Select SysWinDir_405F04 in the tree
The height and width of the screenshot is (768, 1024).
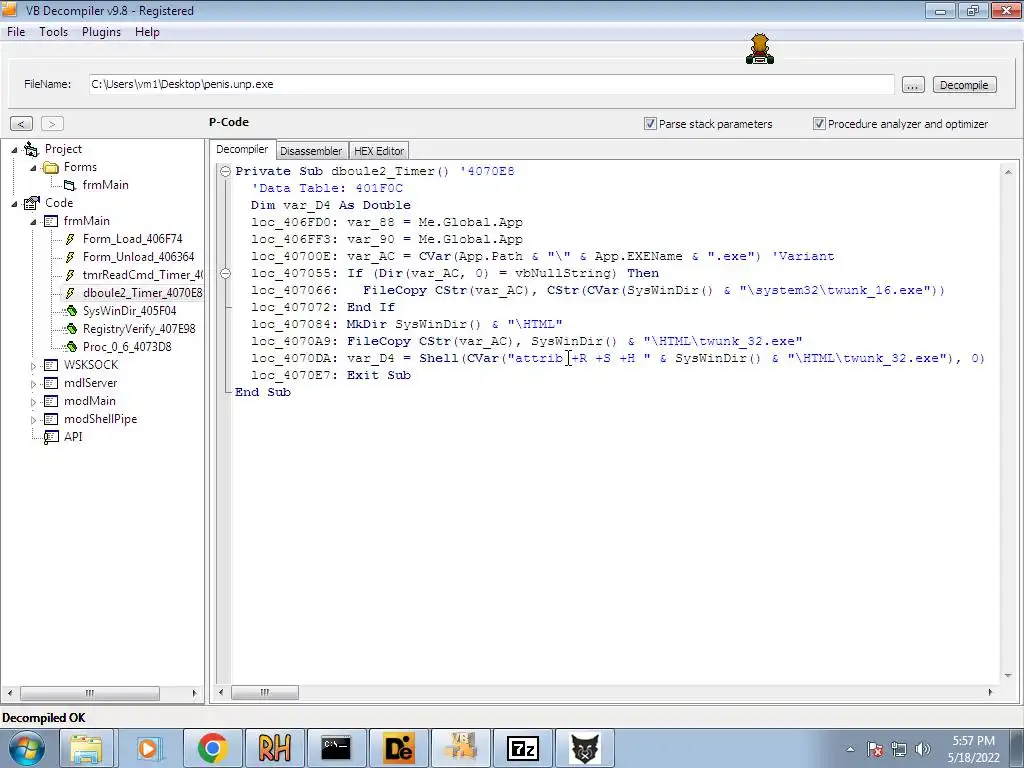[x=129, y=311]
